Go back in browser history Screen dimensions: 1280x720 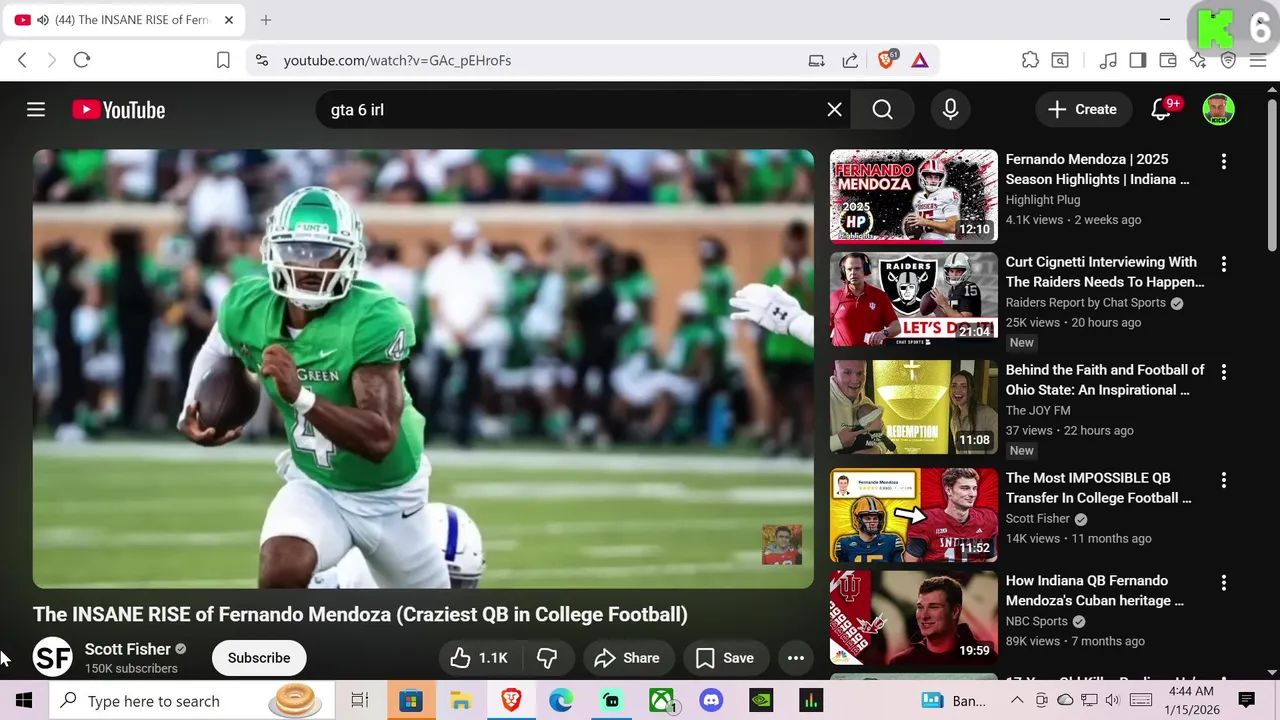coord(22,60)
